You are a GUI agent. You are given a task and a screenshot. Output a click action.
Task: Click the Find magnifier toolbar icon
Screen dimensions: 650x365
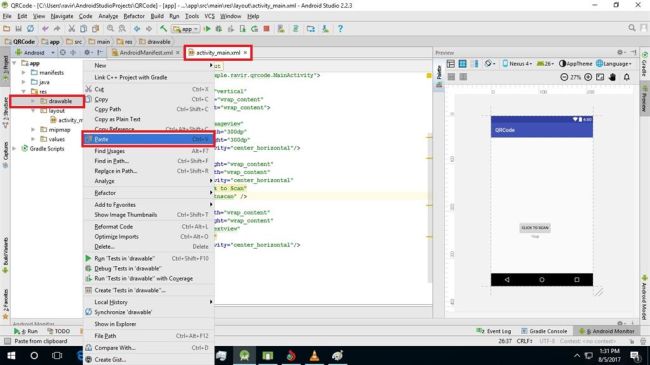pyautogui.click(x=110, y=29)
